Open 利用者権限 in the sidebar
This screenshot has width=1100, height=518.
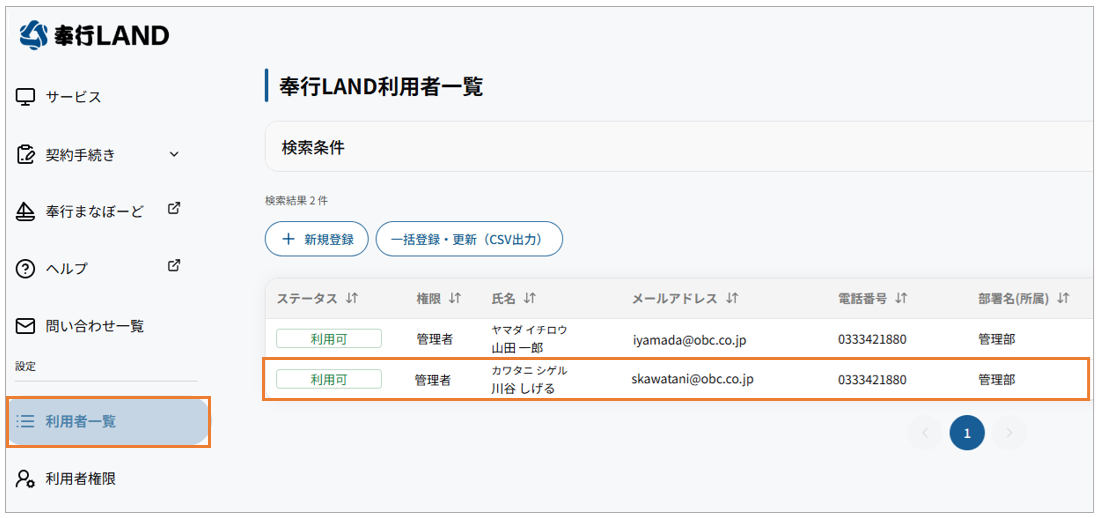[81, 479]
